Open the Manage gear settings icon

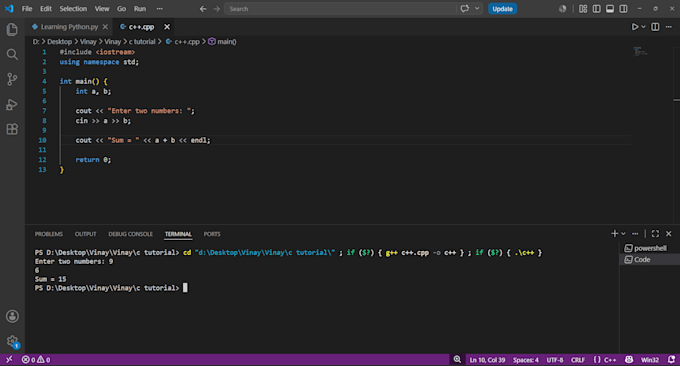(x=12, y=341)
